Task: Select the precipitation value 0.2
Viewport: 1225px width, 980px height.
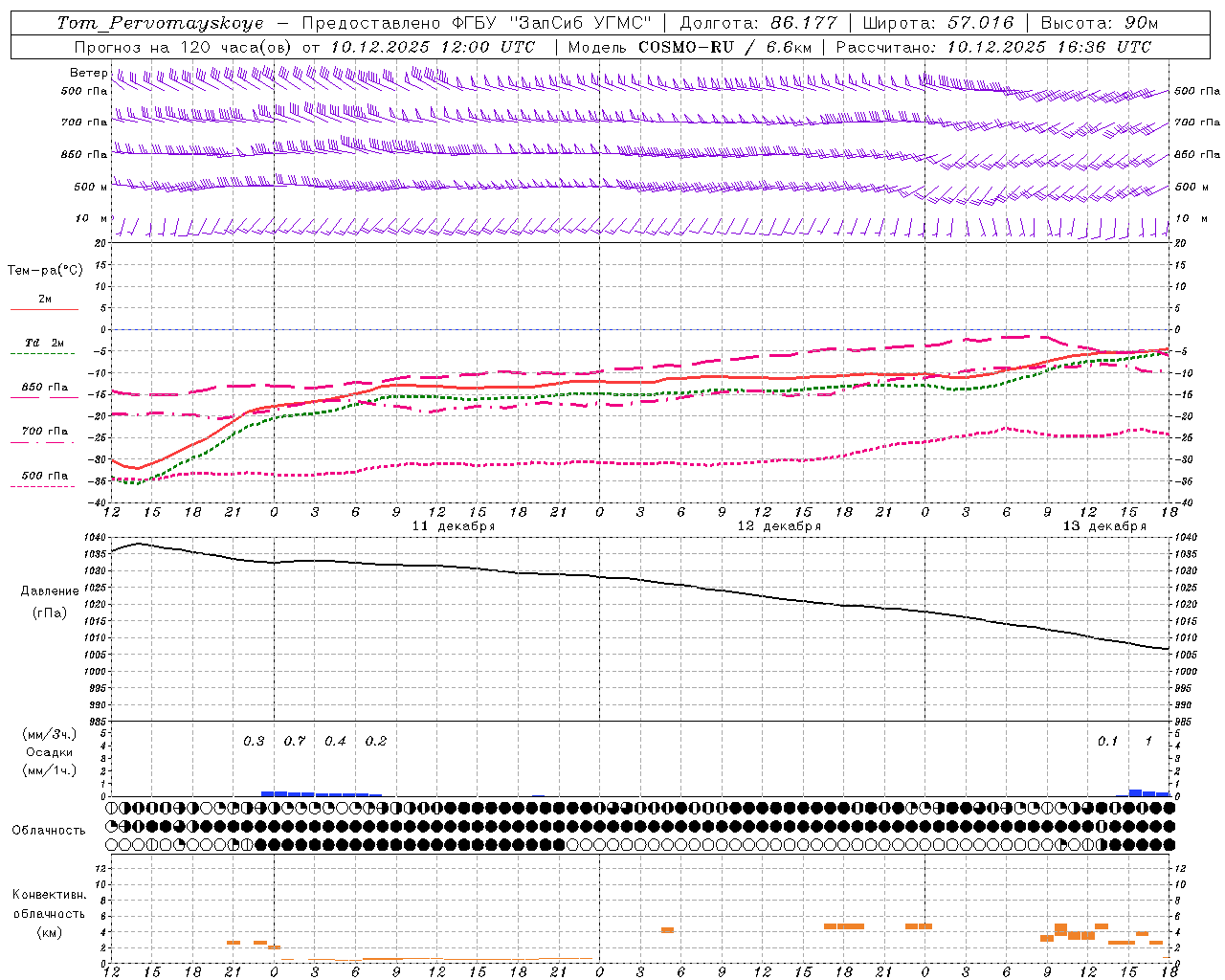Action: point(376,742)
